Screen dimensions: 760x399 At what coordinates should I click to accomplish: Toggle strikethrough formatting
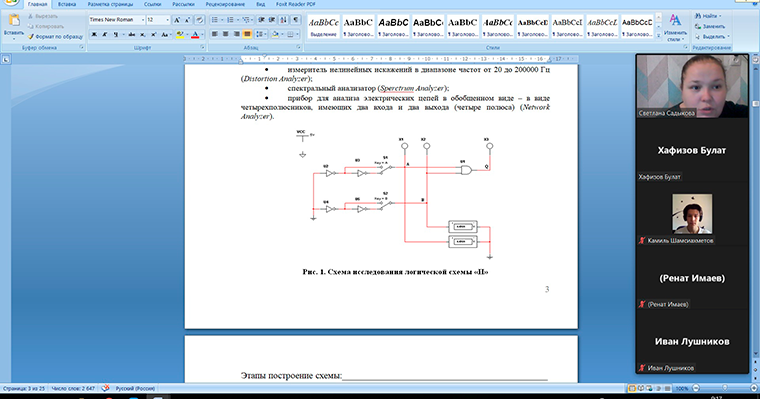(x=131, y=34)
